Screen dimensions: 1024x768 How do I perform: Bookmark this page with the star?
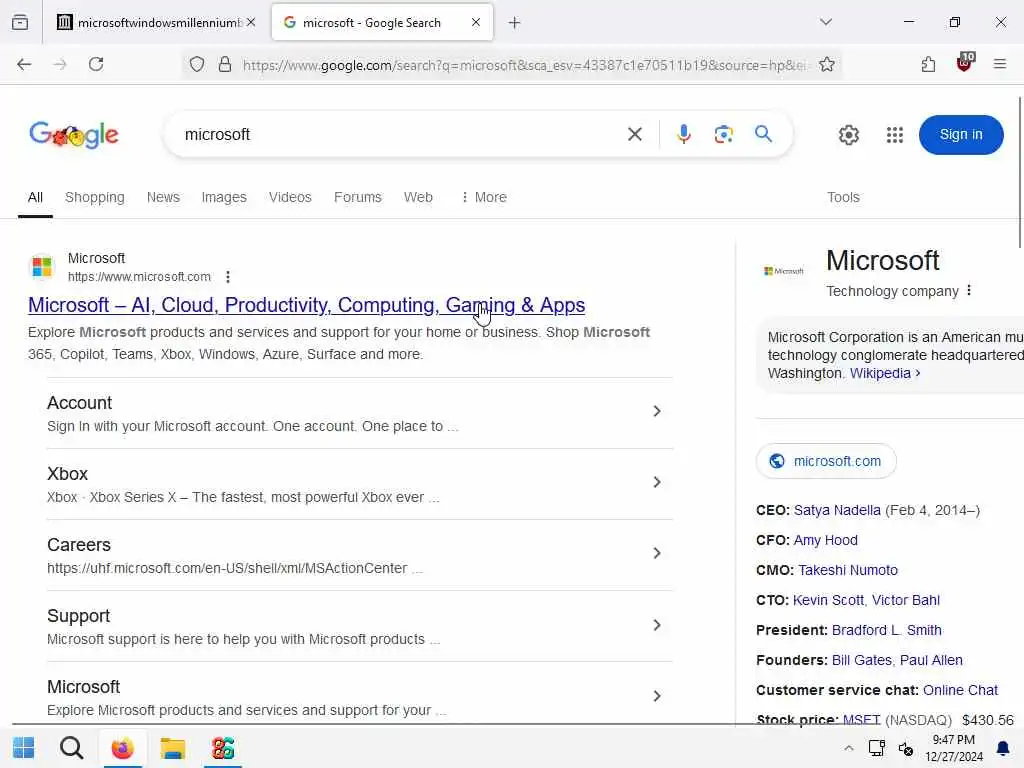pyautogui.click(x=827, y=64)
